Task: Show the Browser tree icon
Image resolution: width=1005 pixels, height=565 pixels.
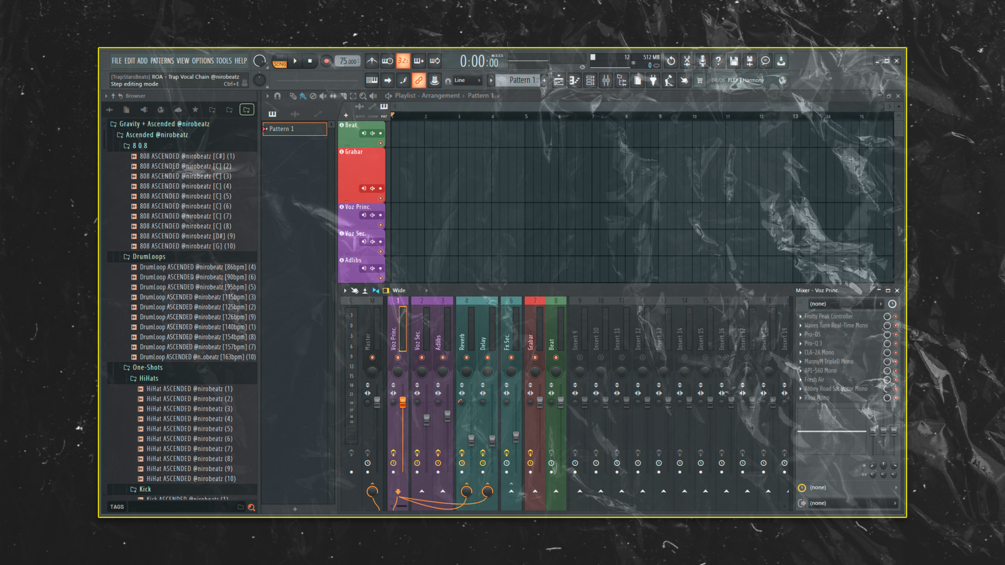Action: (x=622, y=80)
